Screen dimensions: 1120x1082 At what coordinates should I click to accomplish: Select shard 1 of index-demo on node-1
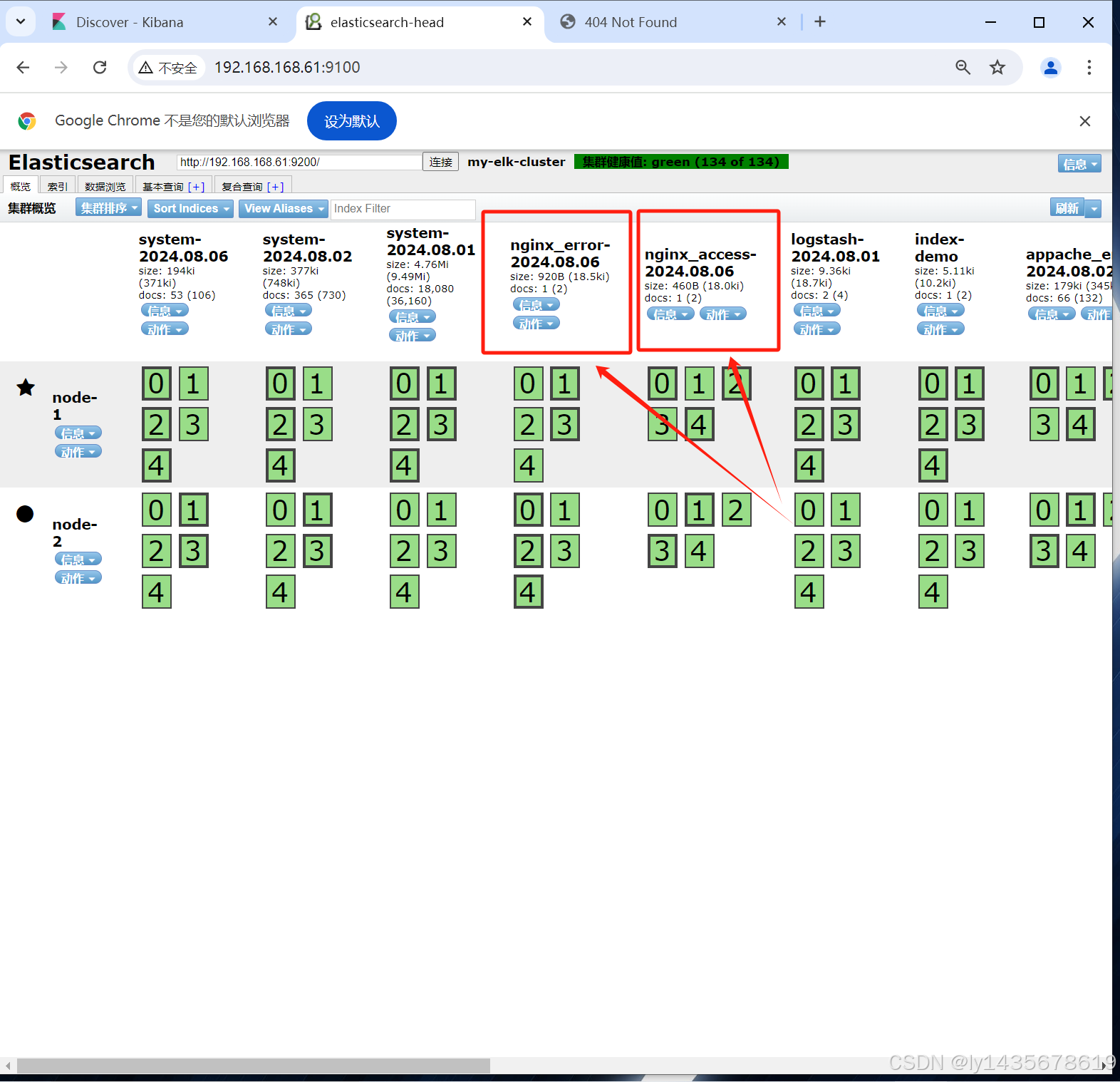click(970, 383)
